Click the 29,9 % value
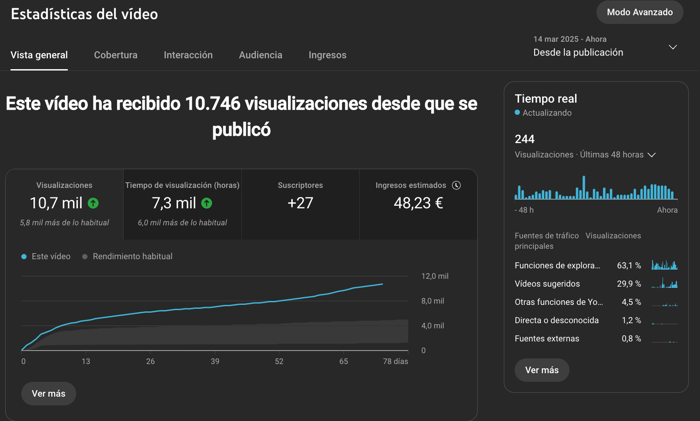 point(629,284)
